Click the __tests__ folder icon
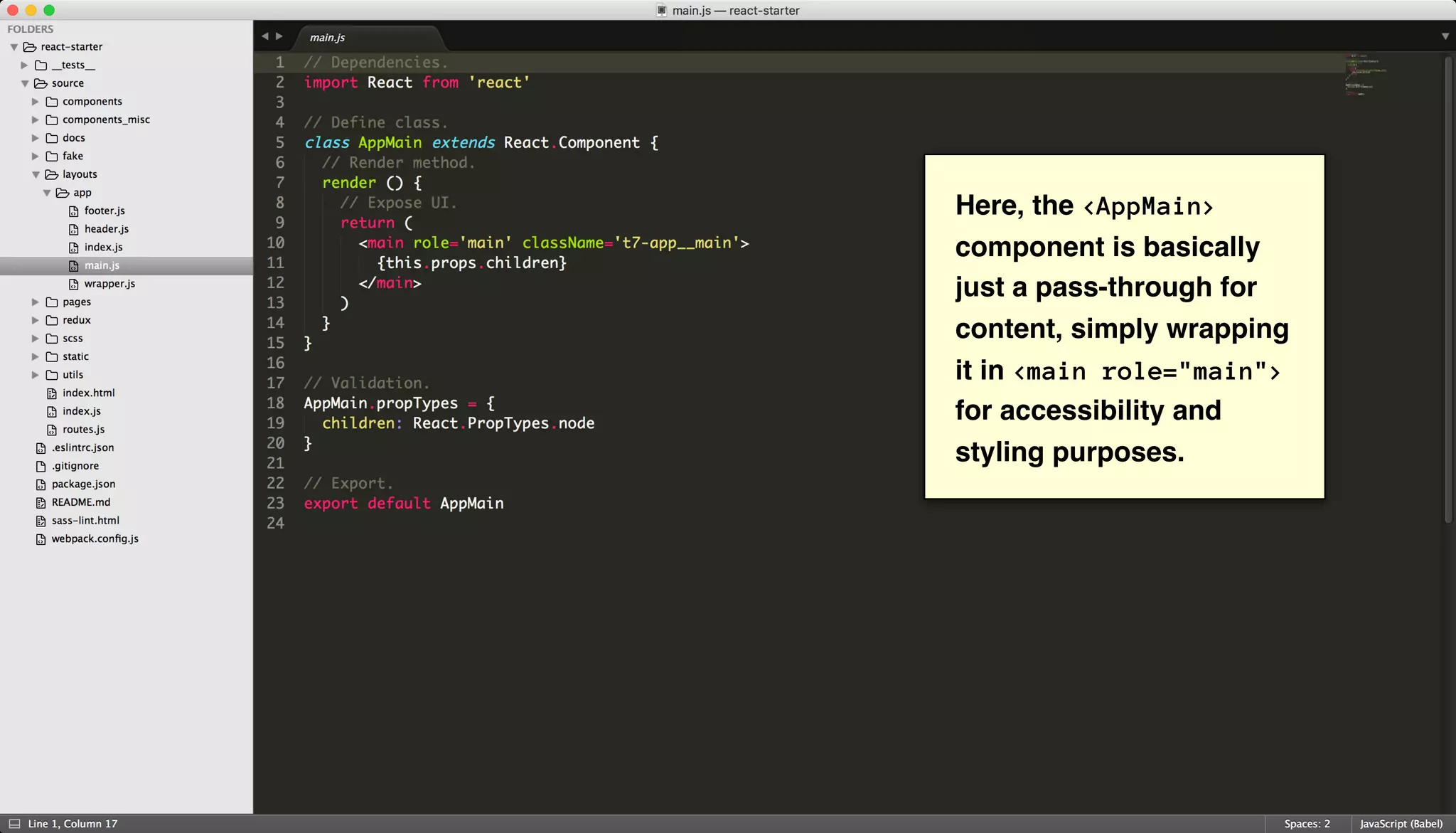1456x833 pixels. (41, 65)
